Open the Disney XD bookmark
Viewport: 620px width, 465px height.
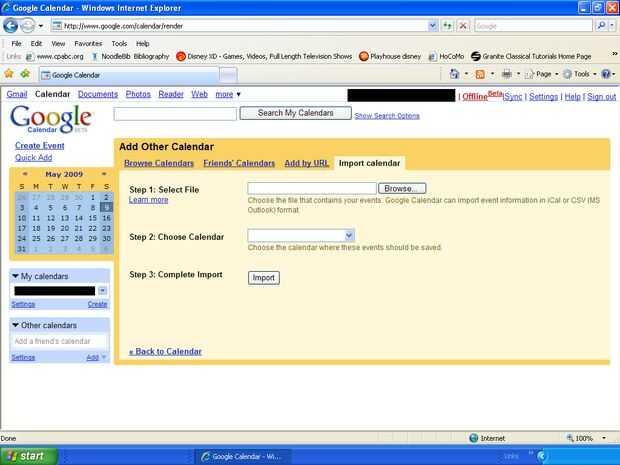click(x=264, y=57)
